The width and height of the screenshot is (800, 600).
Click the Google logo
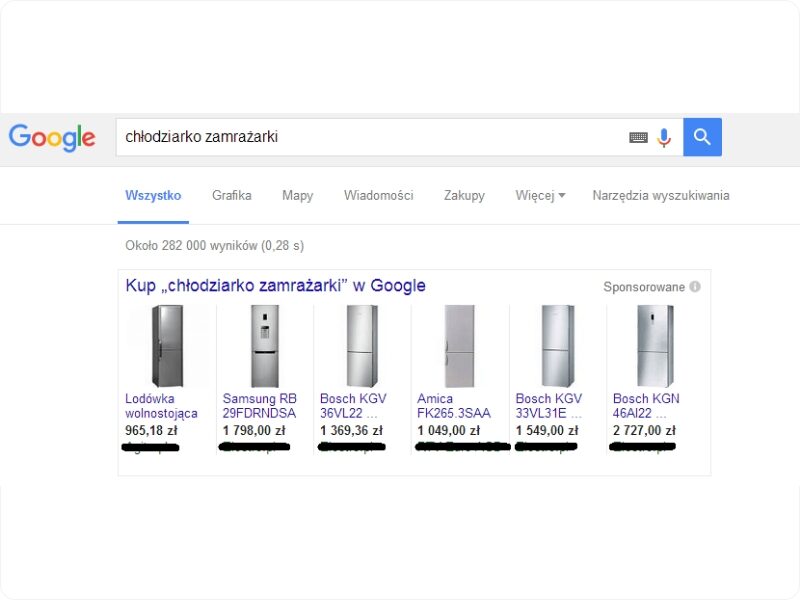[x=52, y=138]
